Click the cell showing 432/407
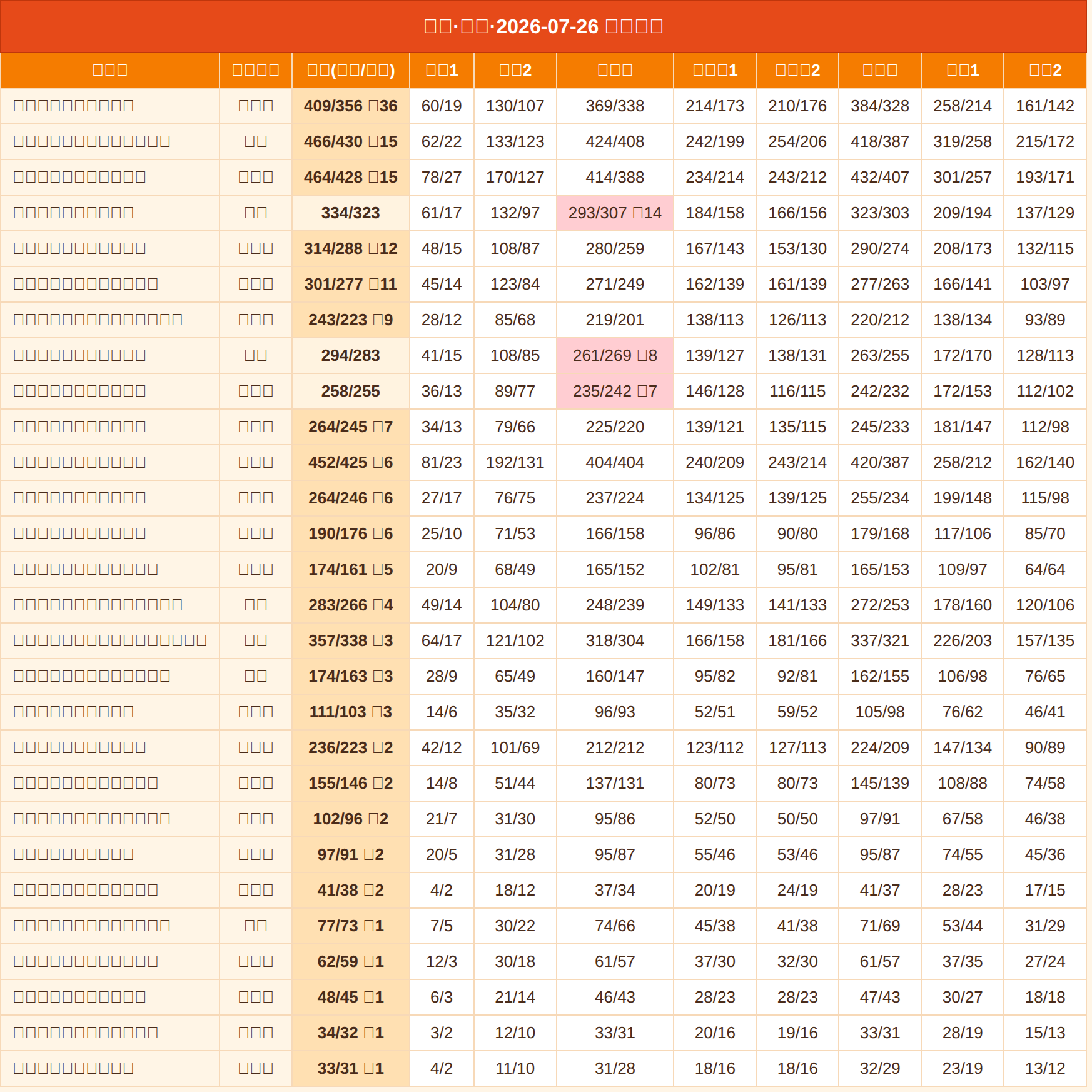Screen dimensions: 1092x1092 pos(880,177)
